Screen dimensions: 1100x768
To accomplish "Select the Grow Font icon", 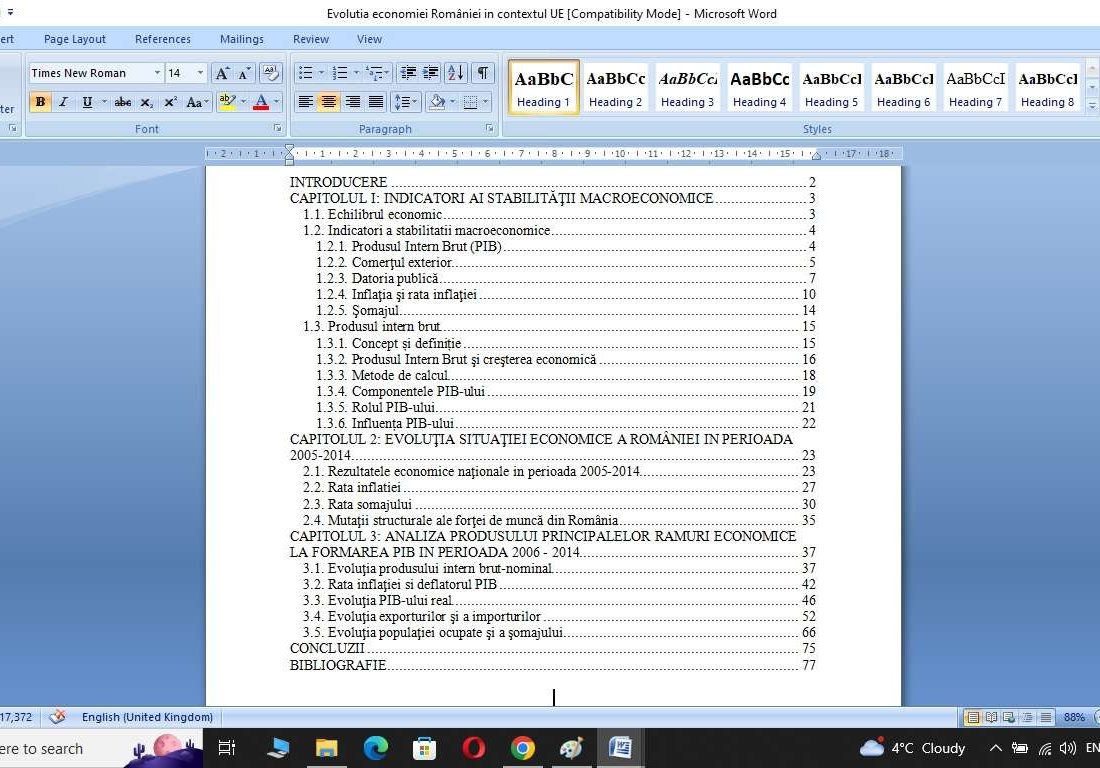I will [x=221, y=73].
